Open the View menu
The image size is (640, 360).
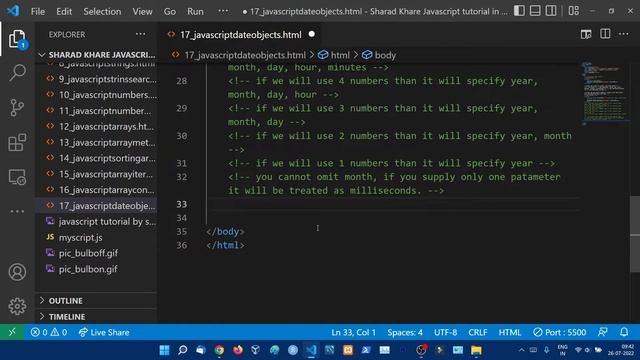142,11
